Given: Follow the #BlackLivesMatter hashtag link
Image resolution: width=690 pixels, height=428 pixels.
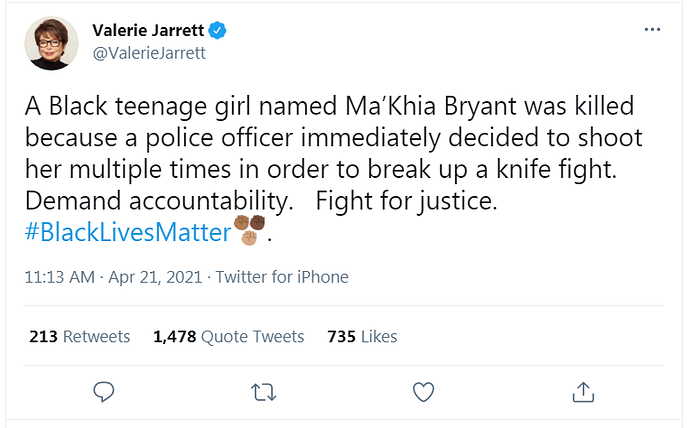Looking at the screenshot, I should (x=128, y=232).
